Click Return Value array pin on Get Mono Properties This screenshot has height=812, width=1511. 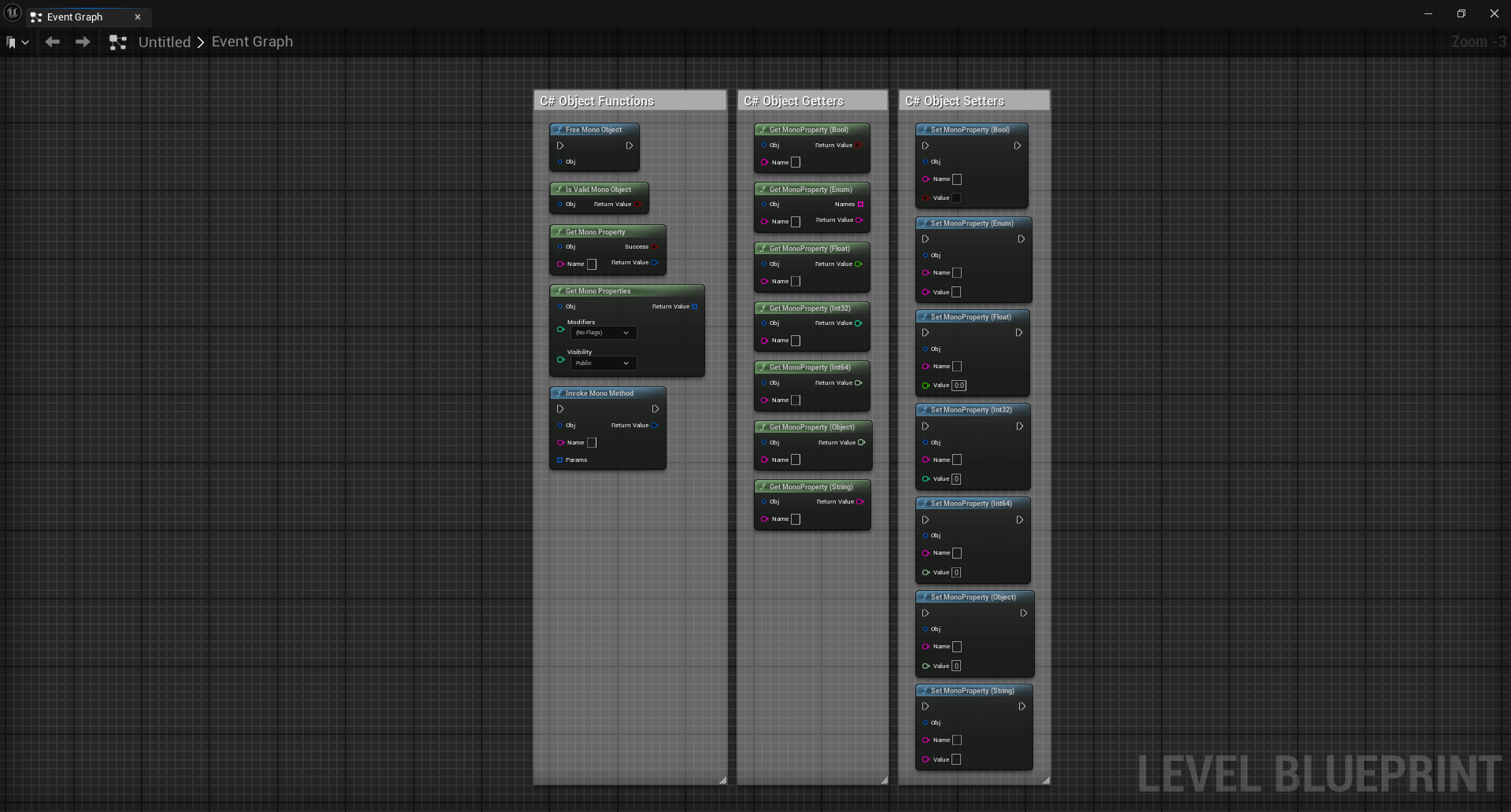(695, 307)
